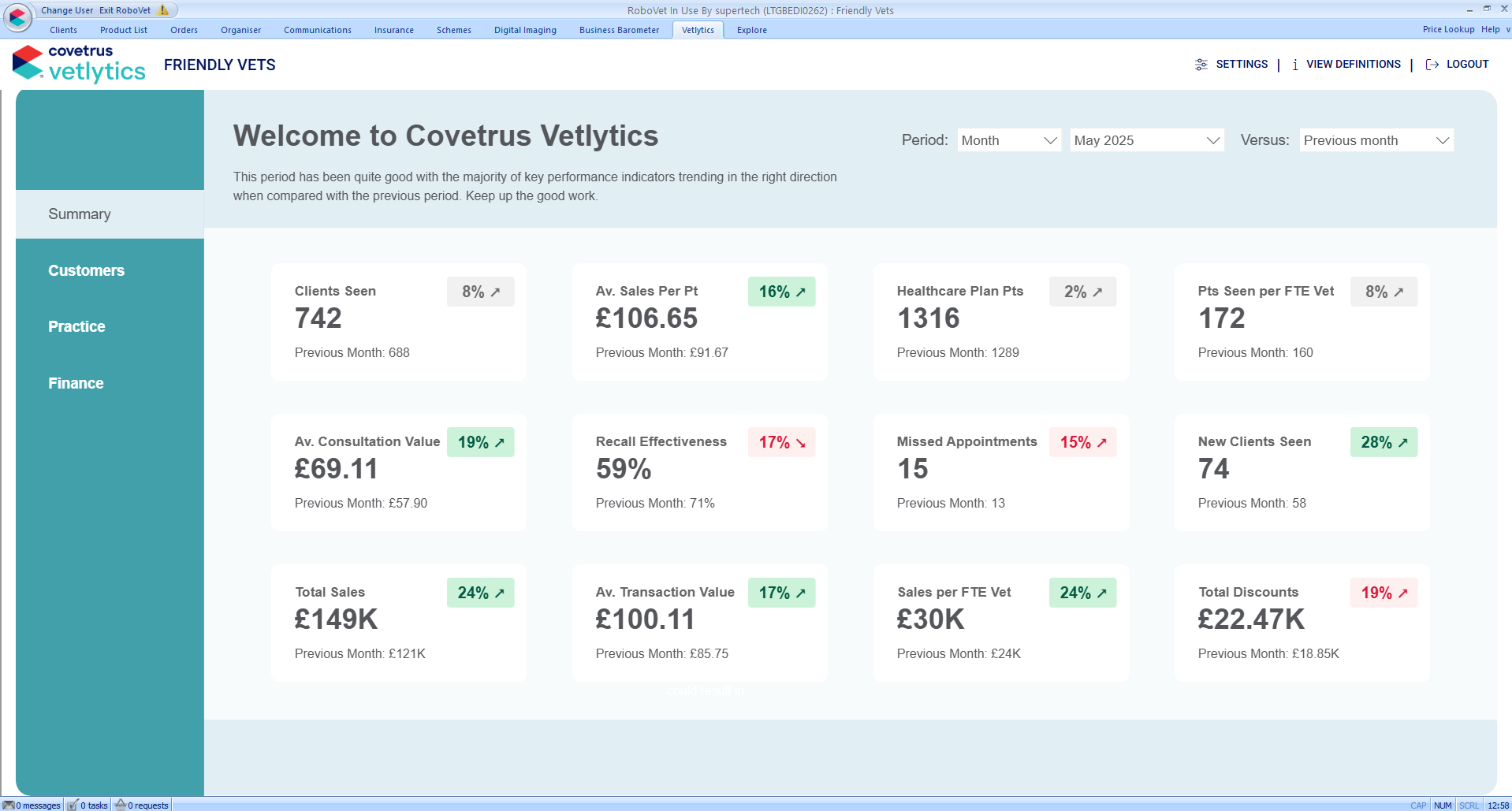Switch to the Business Barometer tab
Image resolution: width=1512 pixels, height=811 pixels.
619,30
